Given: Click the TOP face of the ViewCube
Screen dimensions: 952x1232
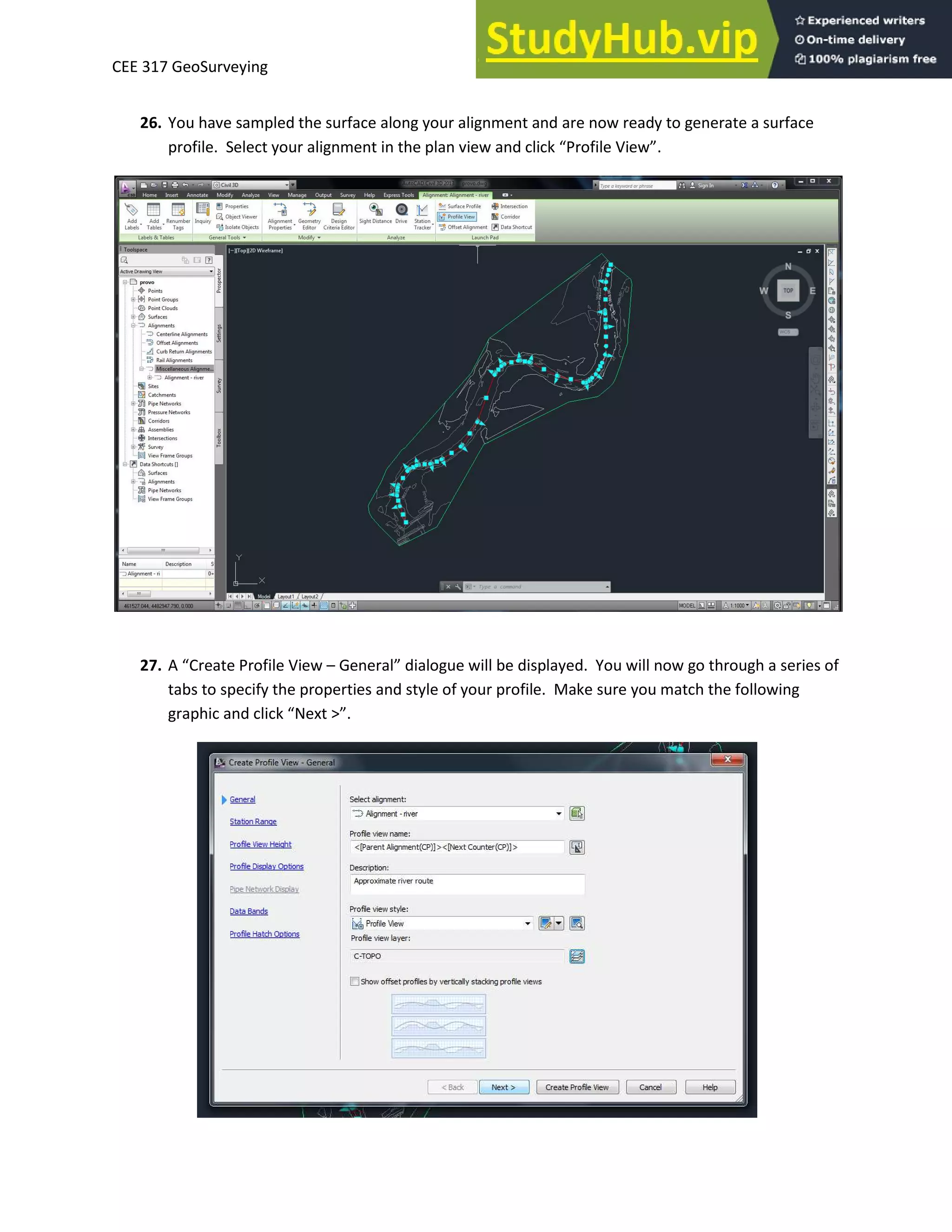Looking at the screenshot, I should 788,291.
